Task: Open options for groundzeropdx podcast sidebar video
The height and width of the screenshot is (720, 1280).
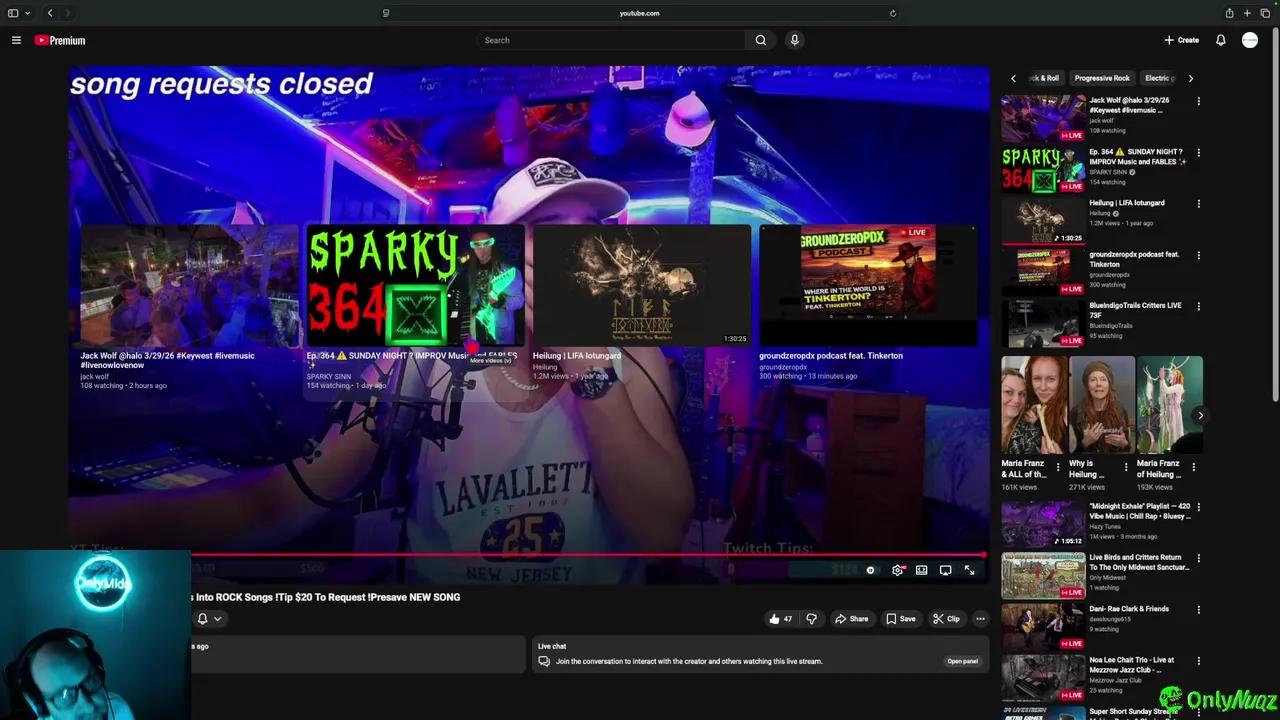Action: click(x=1198, y=255)
